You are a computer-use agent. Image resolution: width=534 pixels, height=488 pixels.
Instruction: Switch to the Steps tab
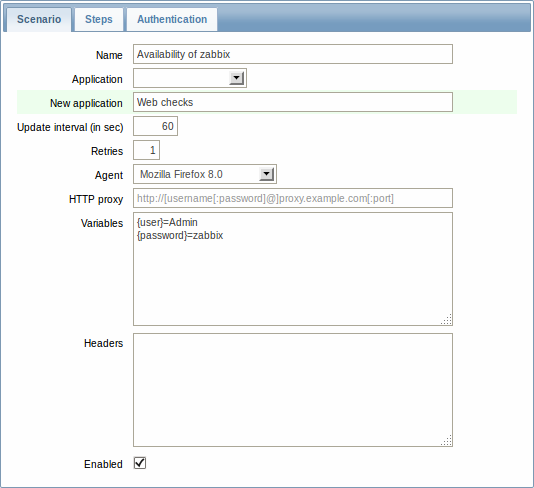(x=99, y=19)
